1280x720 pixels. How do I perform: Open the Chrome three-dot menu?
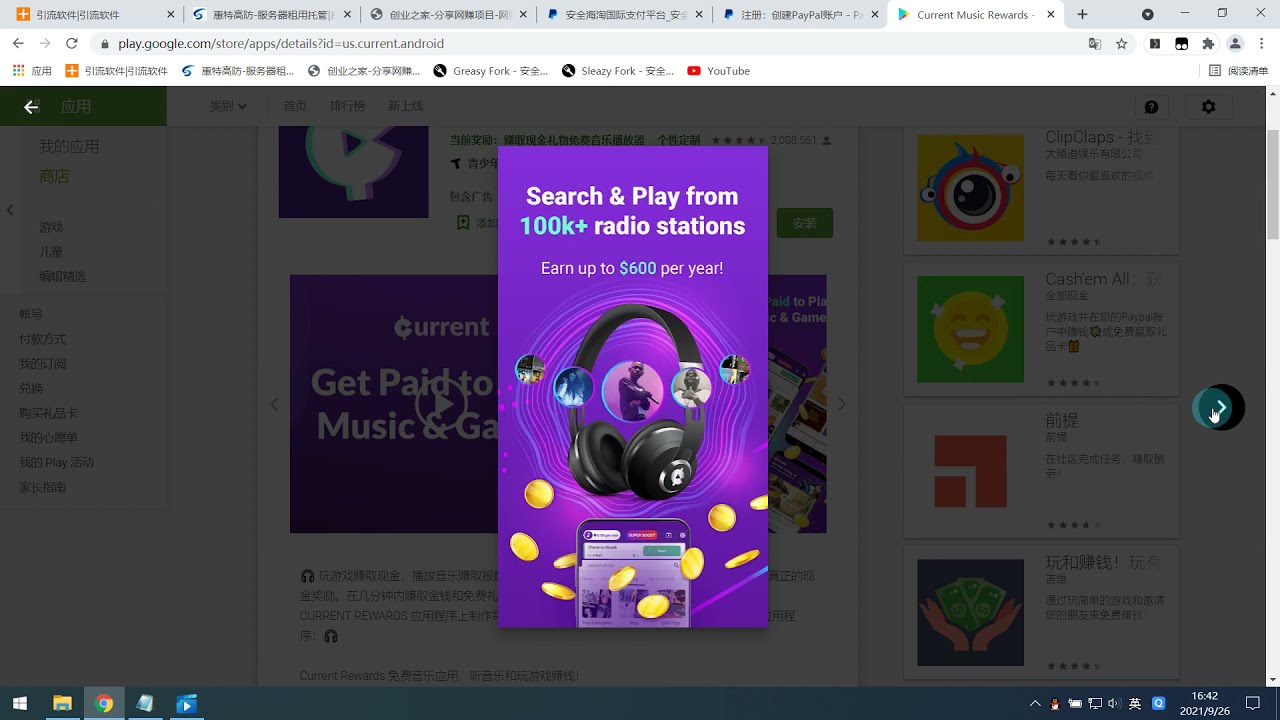pos(1262,44)
